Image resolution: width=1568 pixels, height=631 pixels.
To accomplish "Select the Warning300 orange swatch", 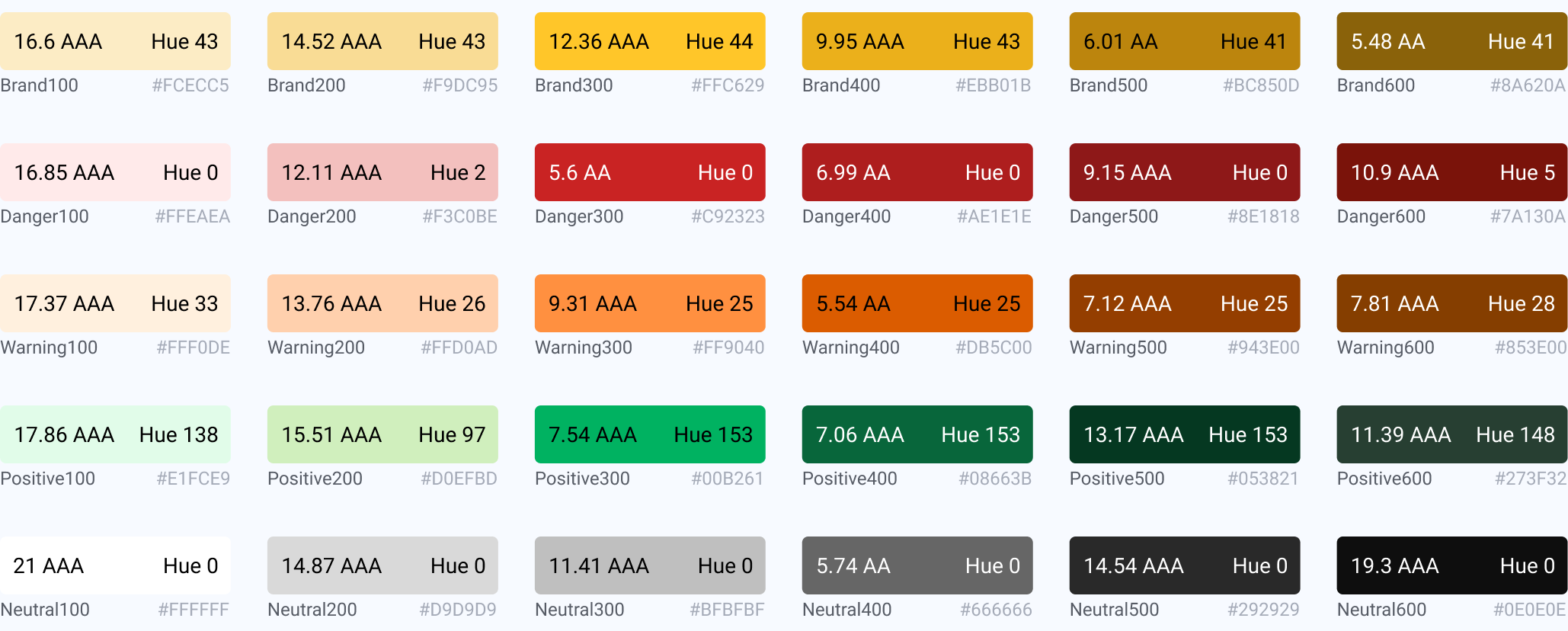I will point(650,303).
